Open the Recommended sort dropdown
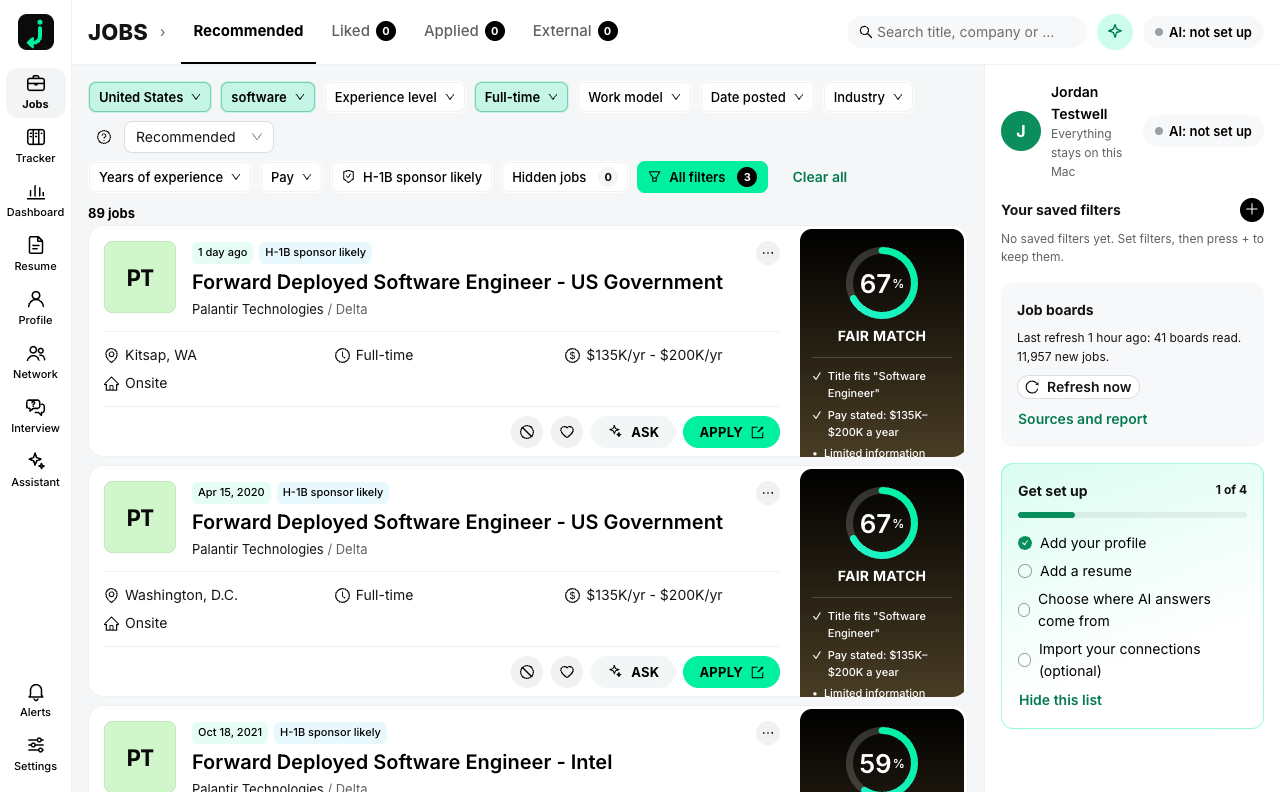Image resolution: width=1280 pixels, height=792 pixels. click(x=199, y=137)
